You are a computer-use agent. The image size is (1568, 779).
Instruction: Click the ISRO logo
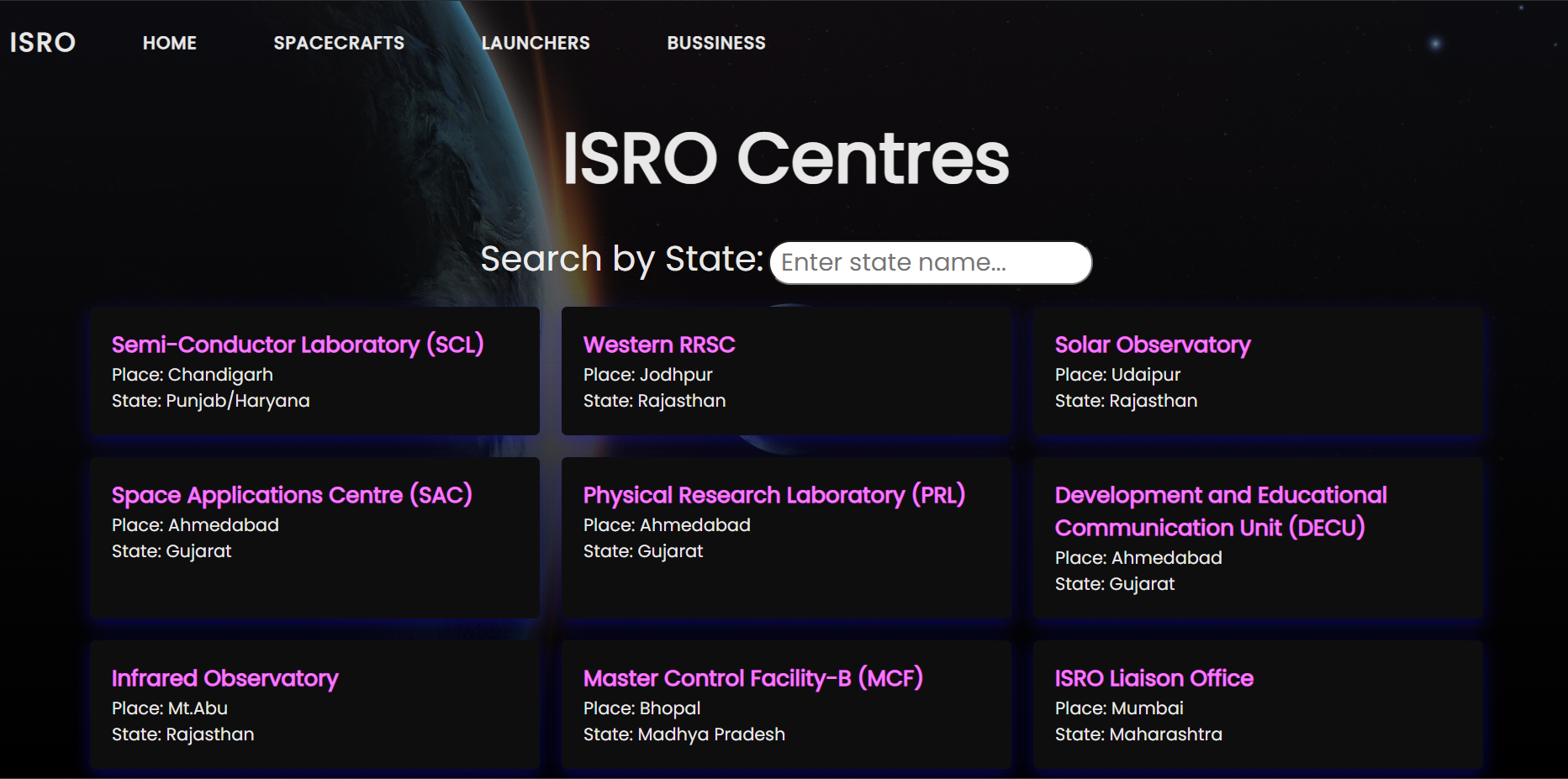(40, 42)
